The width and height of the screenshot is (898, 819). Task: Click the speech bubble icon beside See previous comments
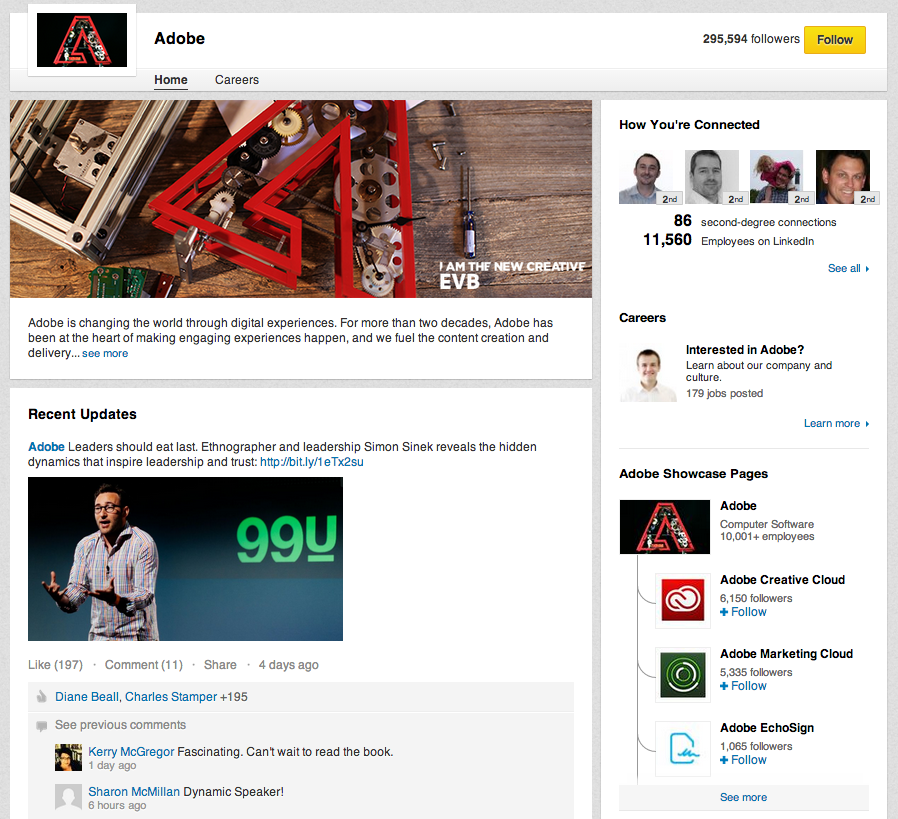point(41,726)
